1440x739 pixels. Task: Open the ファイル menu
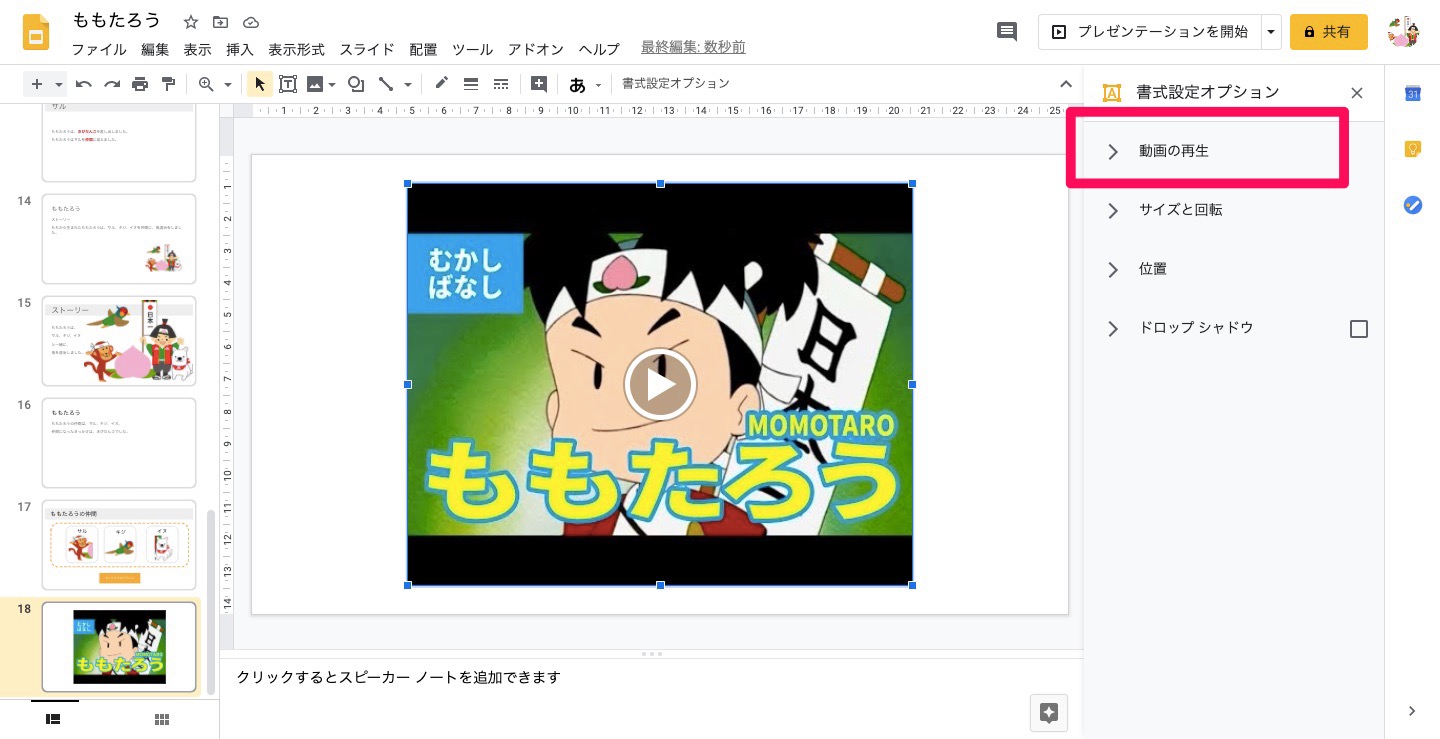pos(99,49)
